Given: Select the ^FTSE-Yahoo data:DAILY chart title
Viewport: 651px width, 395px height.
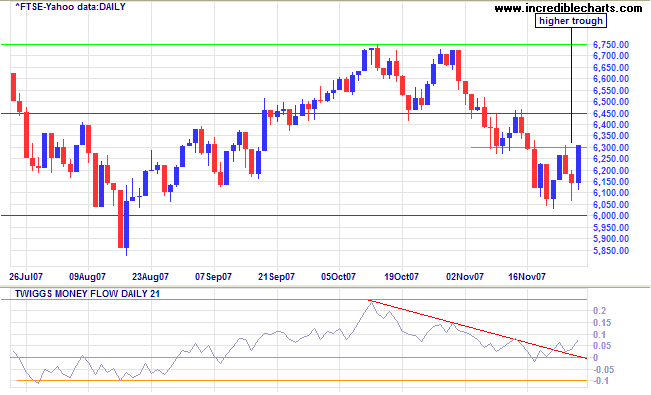Looking at the screenshot, I should click(x=70, y=7).
